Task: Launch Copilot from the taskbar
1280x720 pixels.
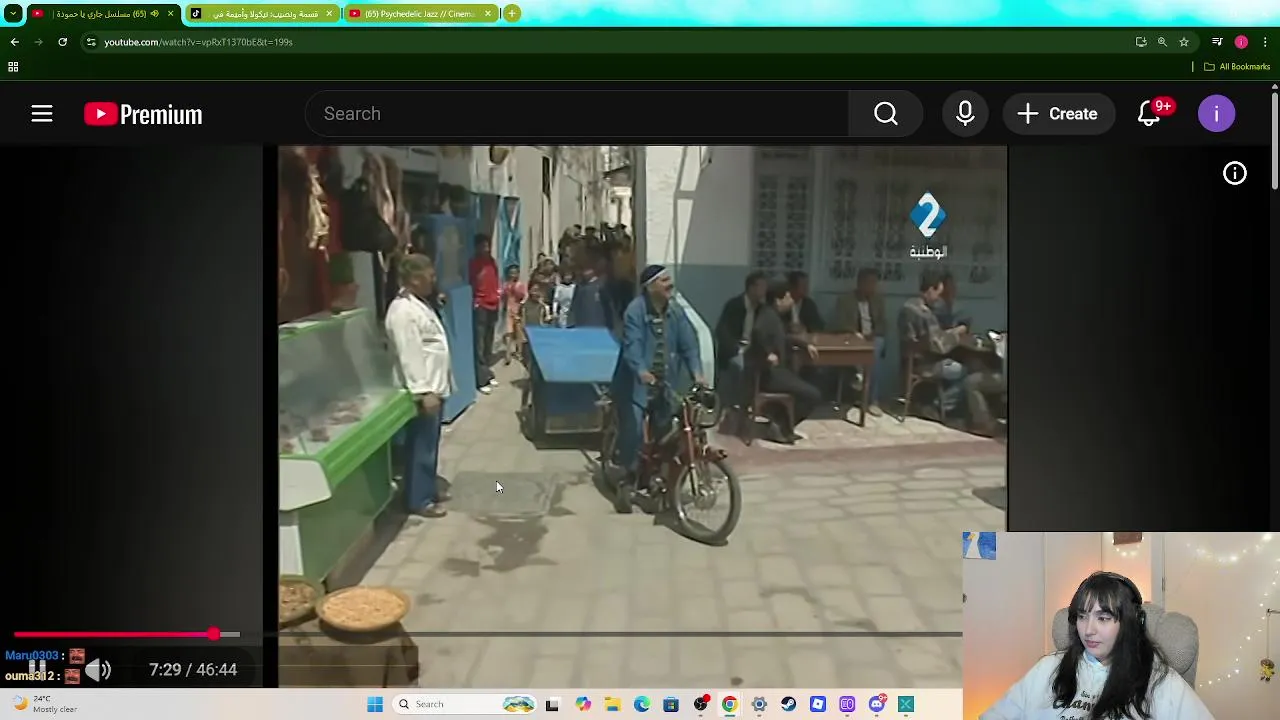Action: click(x=583, y=704)
